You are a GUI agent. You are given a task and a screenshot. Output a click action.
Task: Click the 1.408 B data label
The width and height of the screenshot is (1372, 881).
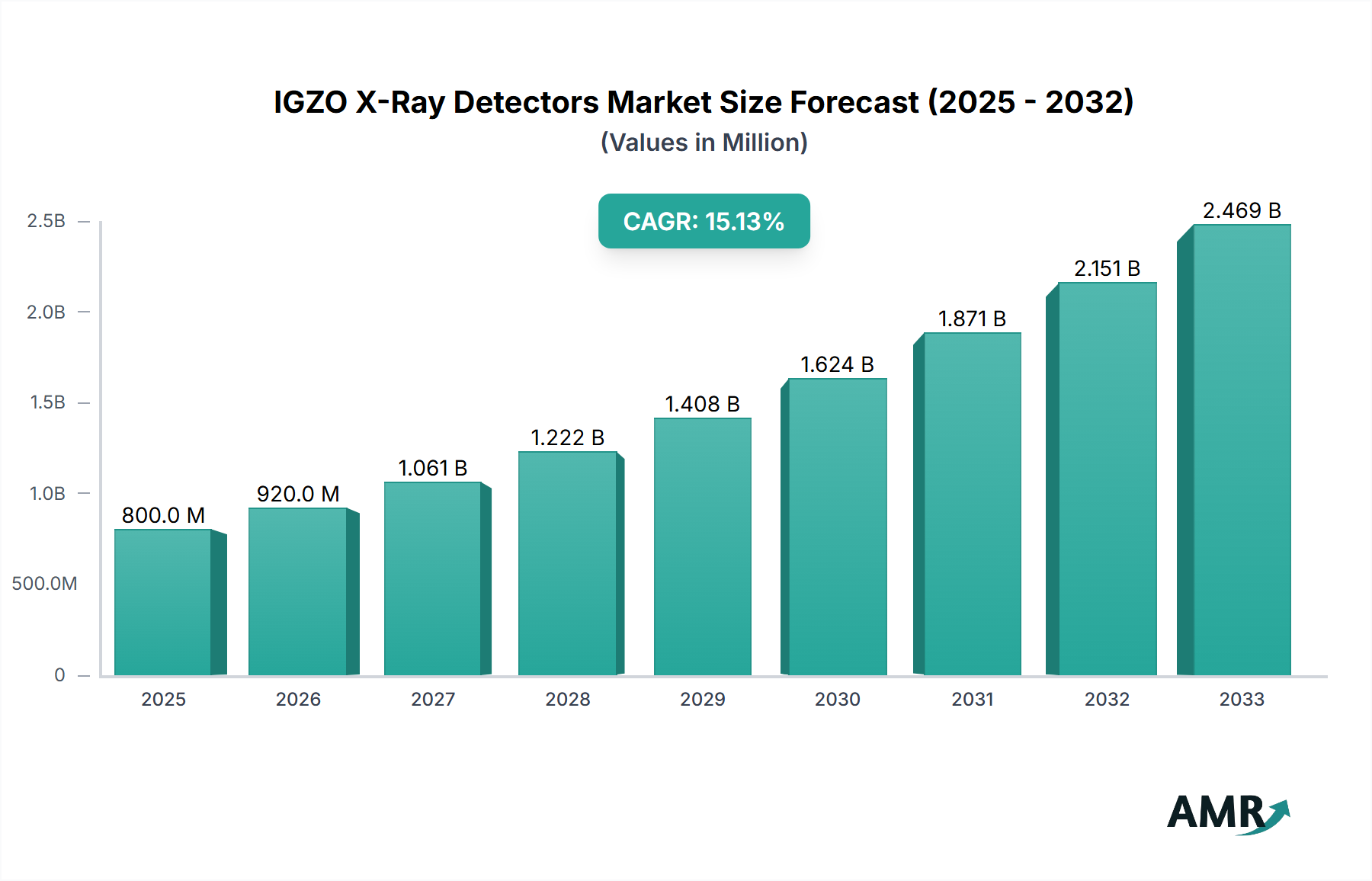point(702,404)
